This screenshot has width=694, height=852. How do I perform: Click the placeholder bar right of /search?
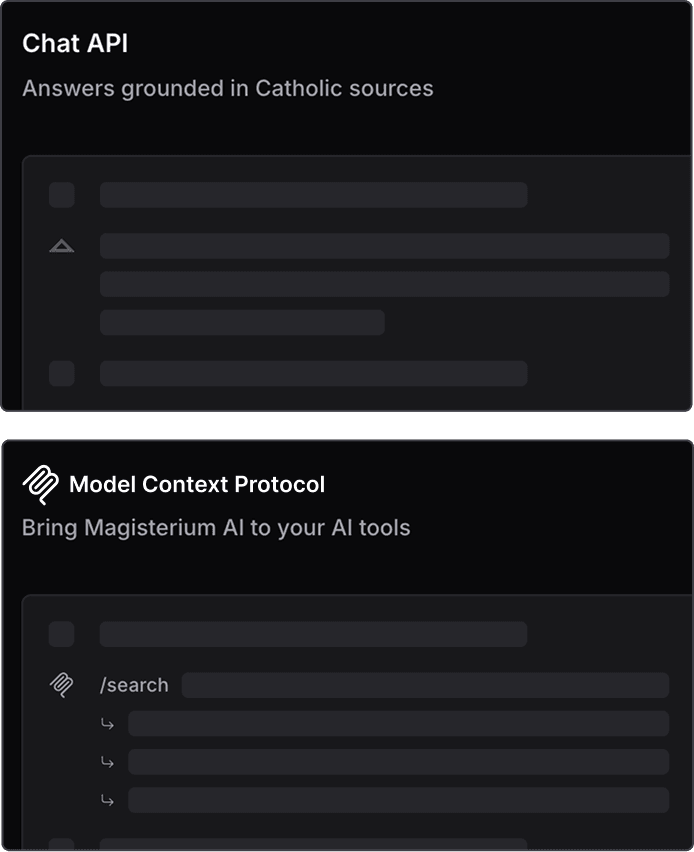[425, 685]
